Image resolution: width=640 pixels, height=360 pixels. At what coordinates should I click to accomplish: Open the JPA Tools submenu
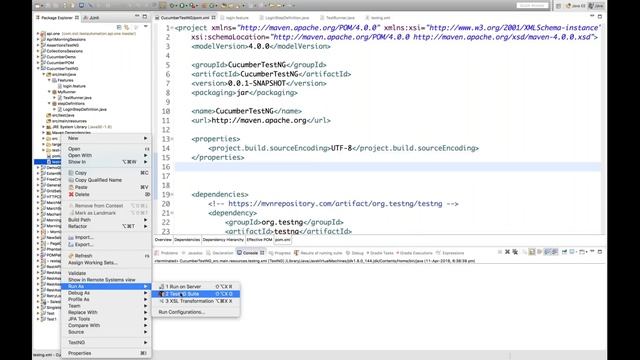(106, 319)
